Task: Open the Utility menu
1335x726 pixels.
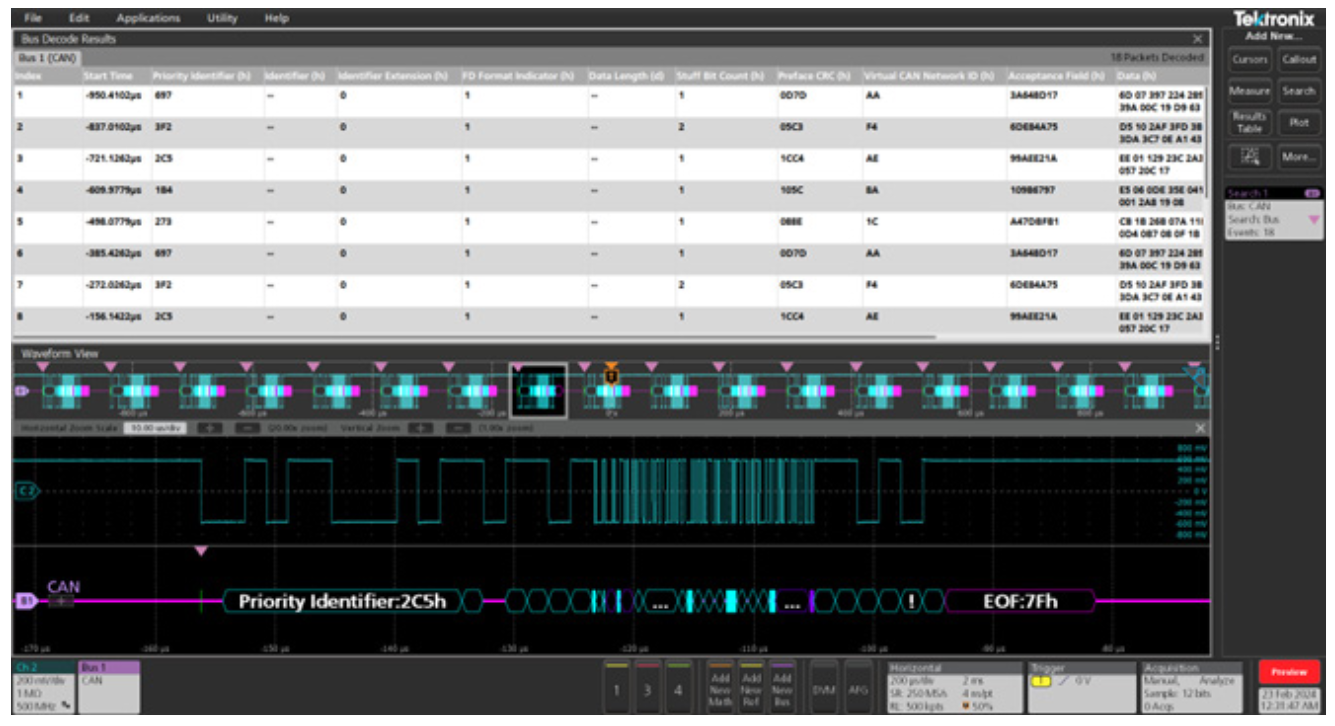Action: (225, 16)
